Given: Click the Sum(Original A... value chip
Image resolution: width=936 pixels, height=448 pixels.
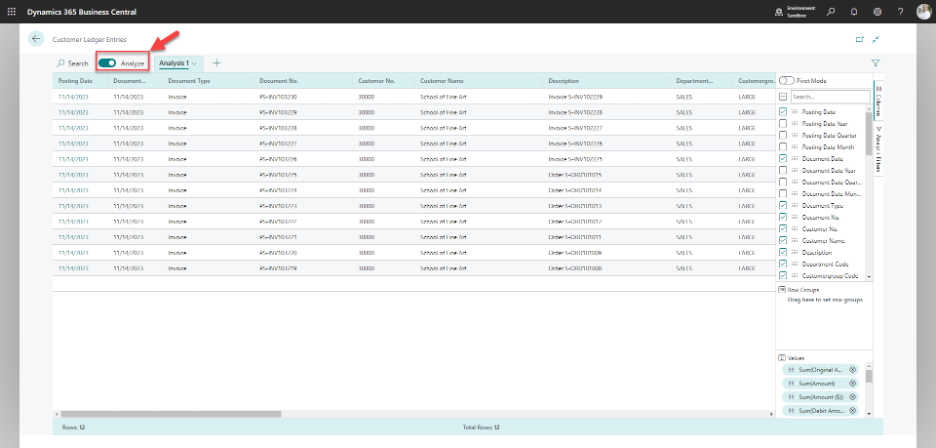Looking at the screenshot, I should [x=820, y=370].
